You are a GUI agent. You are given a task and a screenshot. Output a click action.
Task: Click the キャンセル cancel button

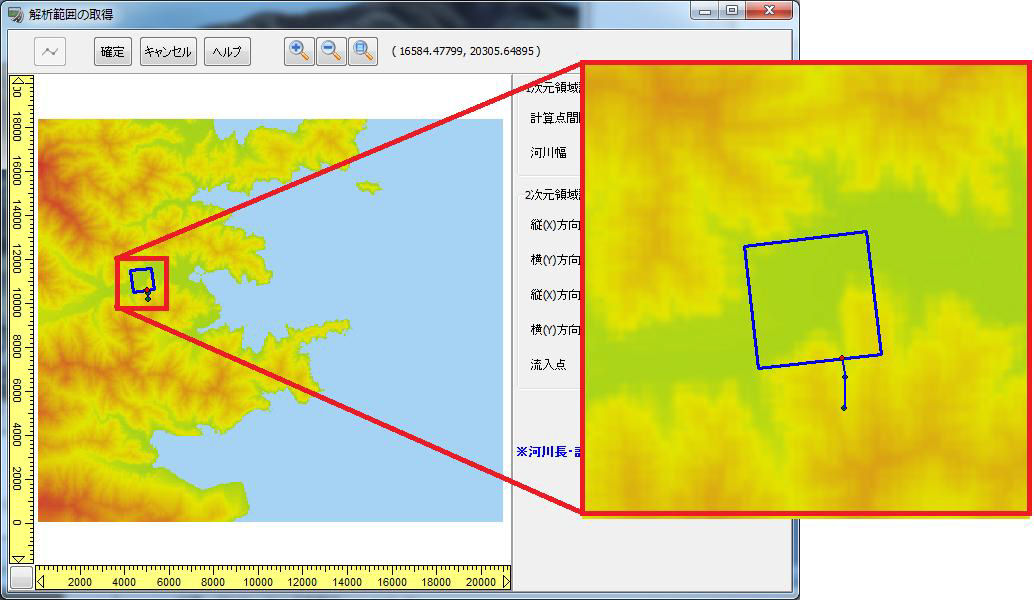pyautogui.click(x=168, y=51)
